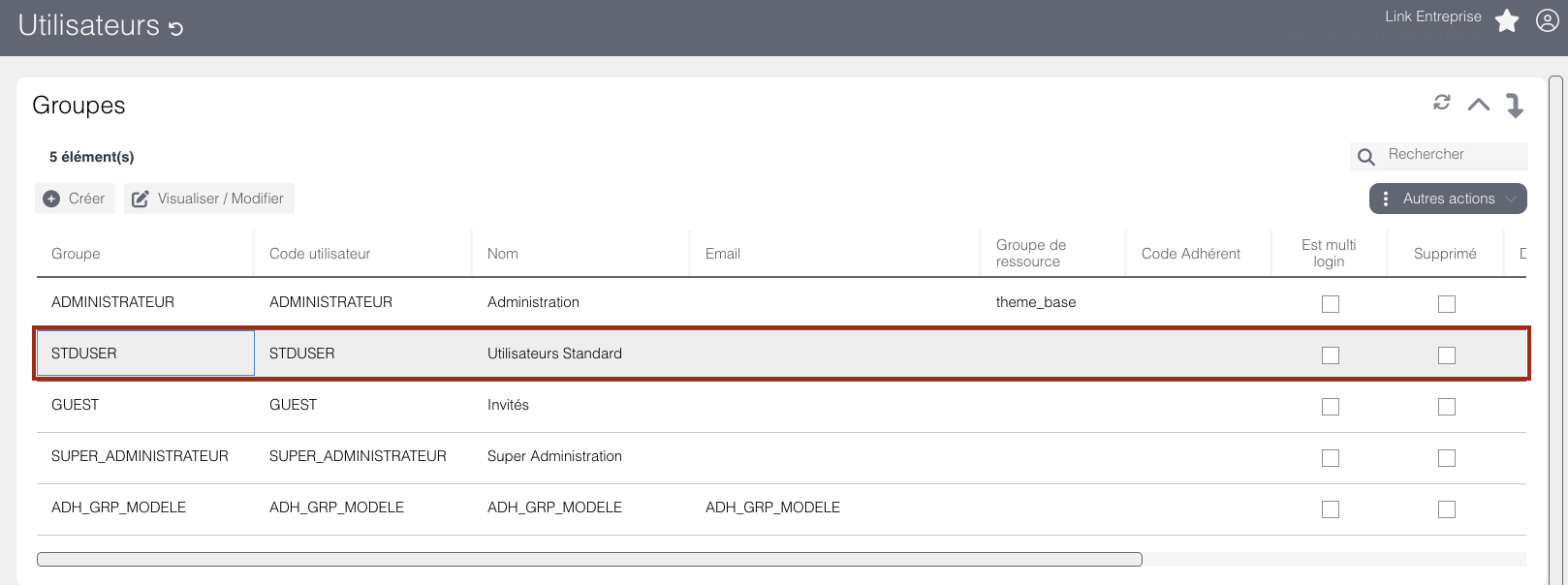Click the Supprimé column header
This screenshot has width=1568, height=585.
1445,254
